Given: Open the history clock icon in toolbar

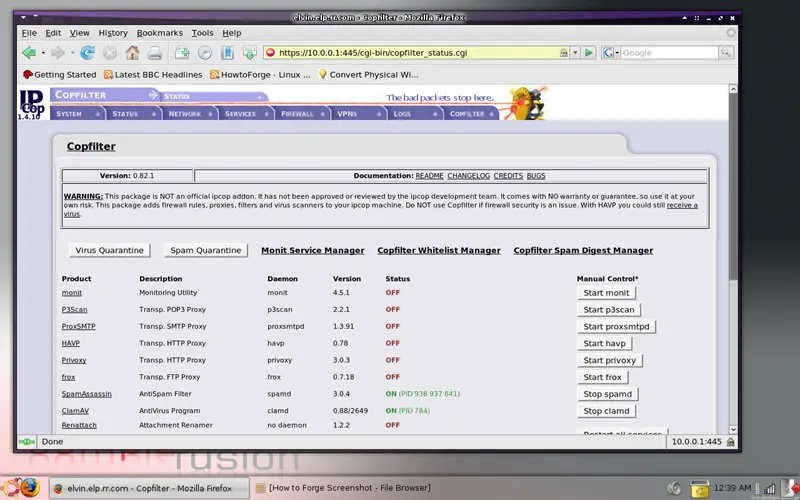Looking at the screenshot, I should tap(205, 53).
